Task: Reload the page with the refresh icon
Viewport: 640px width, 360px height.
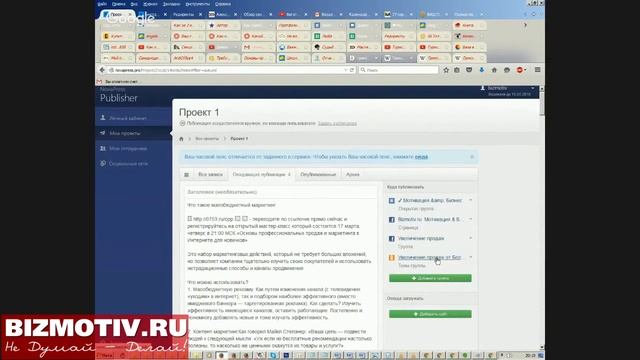Action: [352, 70]
